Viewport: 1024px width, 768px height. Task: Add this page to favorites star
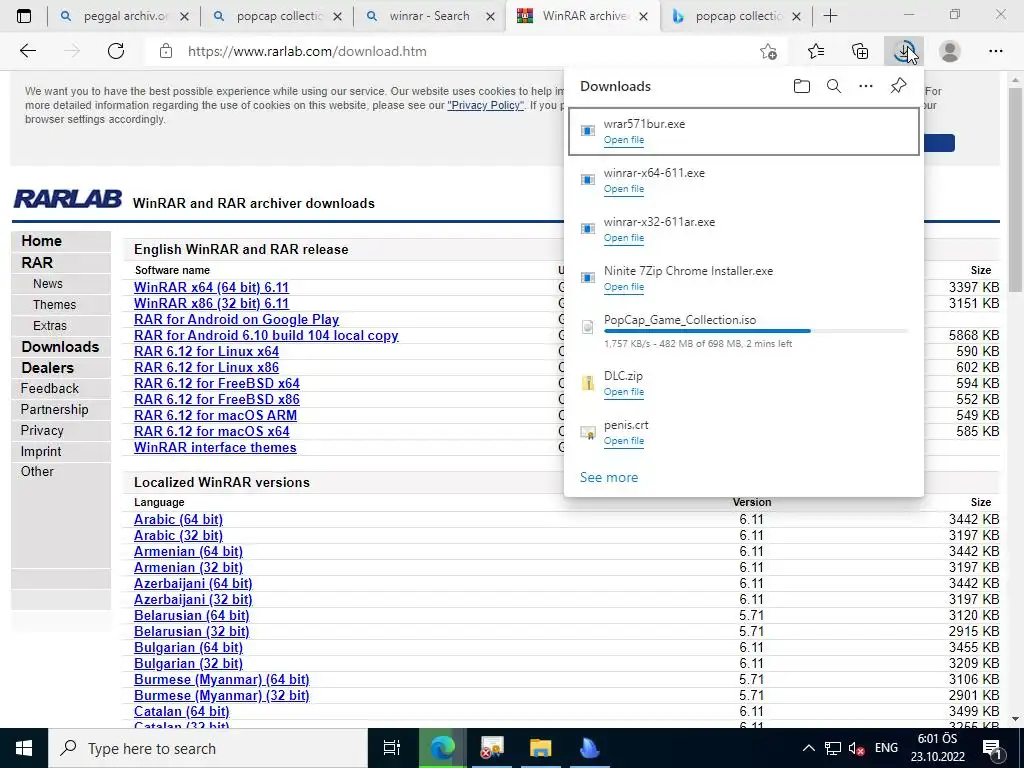(x=769, y=51)
